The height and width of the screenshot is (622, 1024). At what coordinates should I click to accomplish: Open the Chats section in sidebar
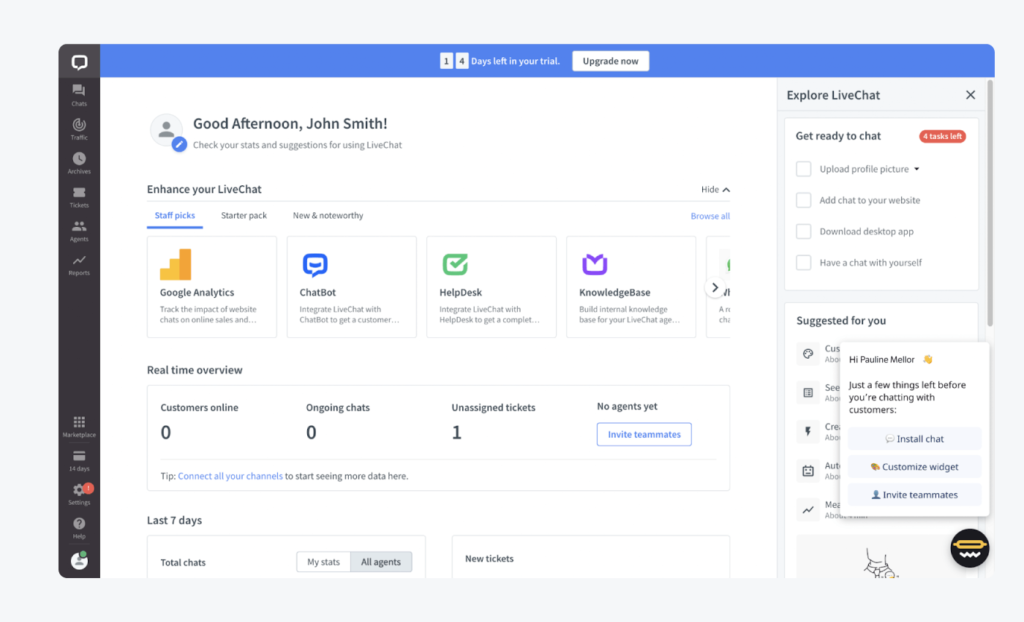[x=79, y=95]
